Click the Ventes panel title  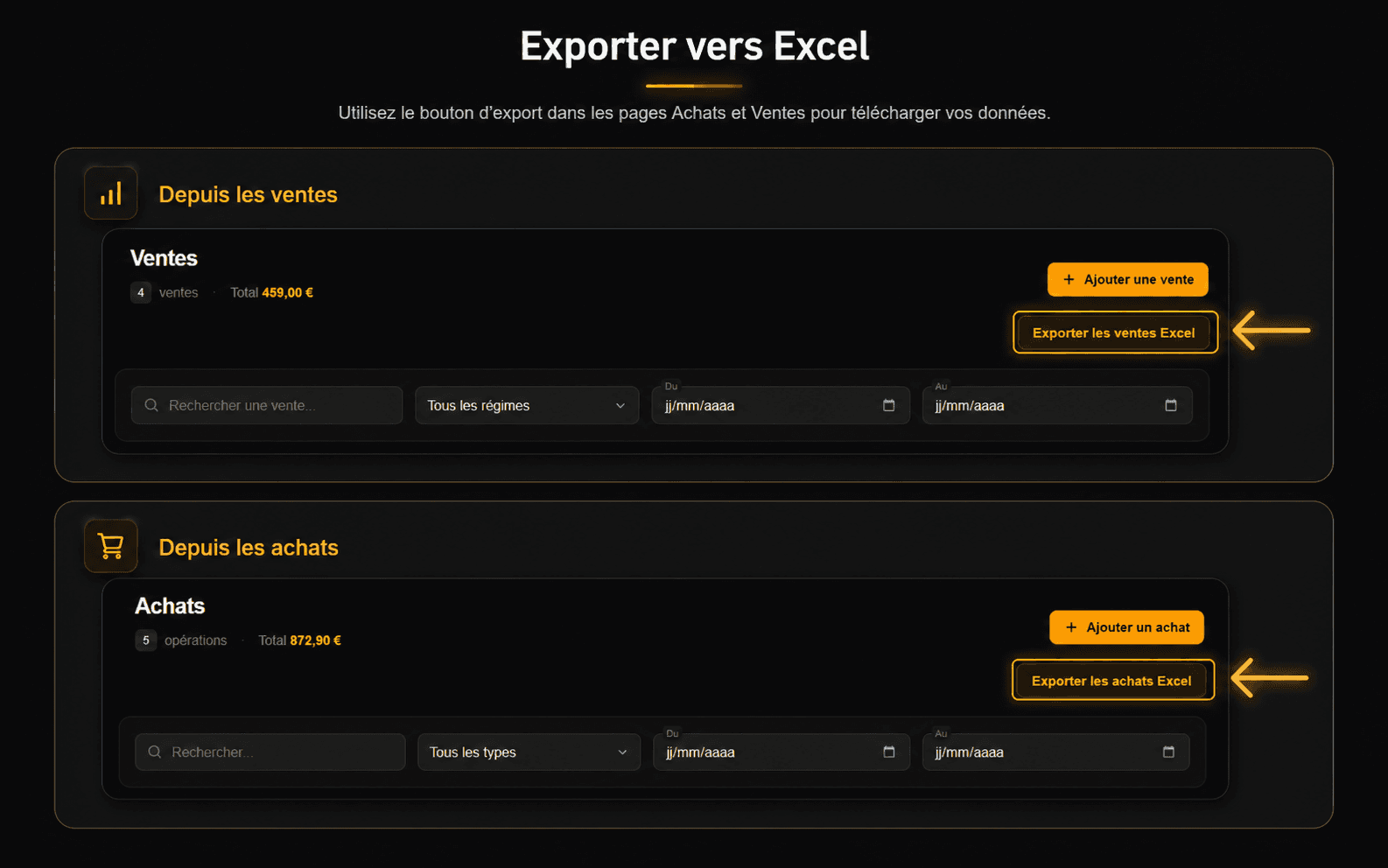[x=164, y=258]
